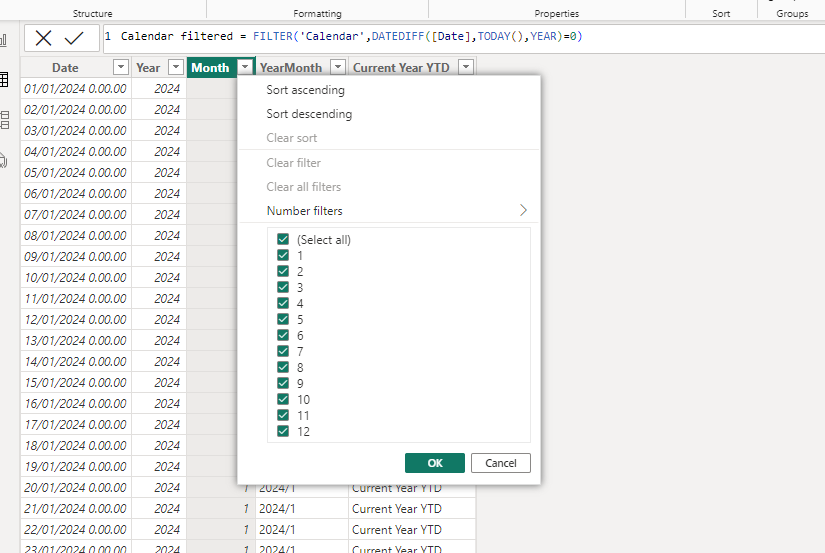Click the Properties ribbon group label
Image resolution: width=825 pixels, height=553 pixels.
[x=557, y=14]
